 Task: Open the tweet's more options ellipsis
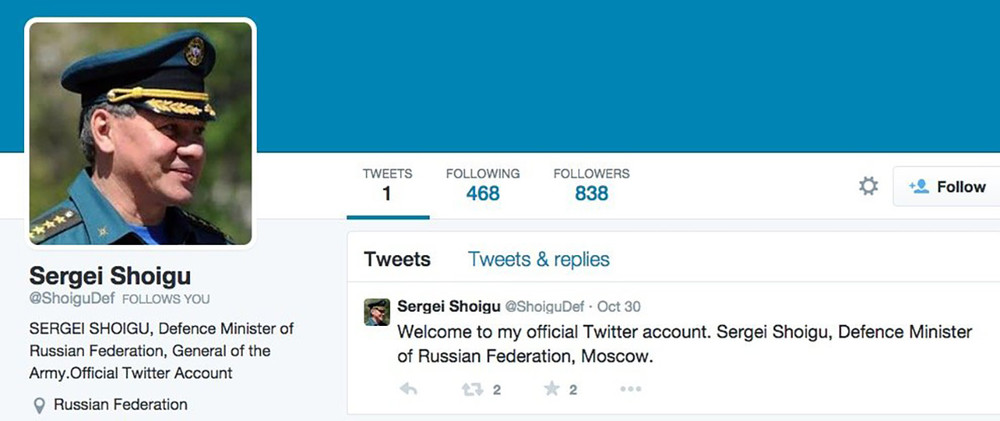630,389
